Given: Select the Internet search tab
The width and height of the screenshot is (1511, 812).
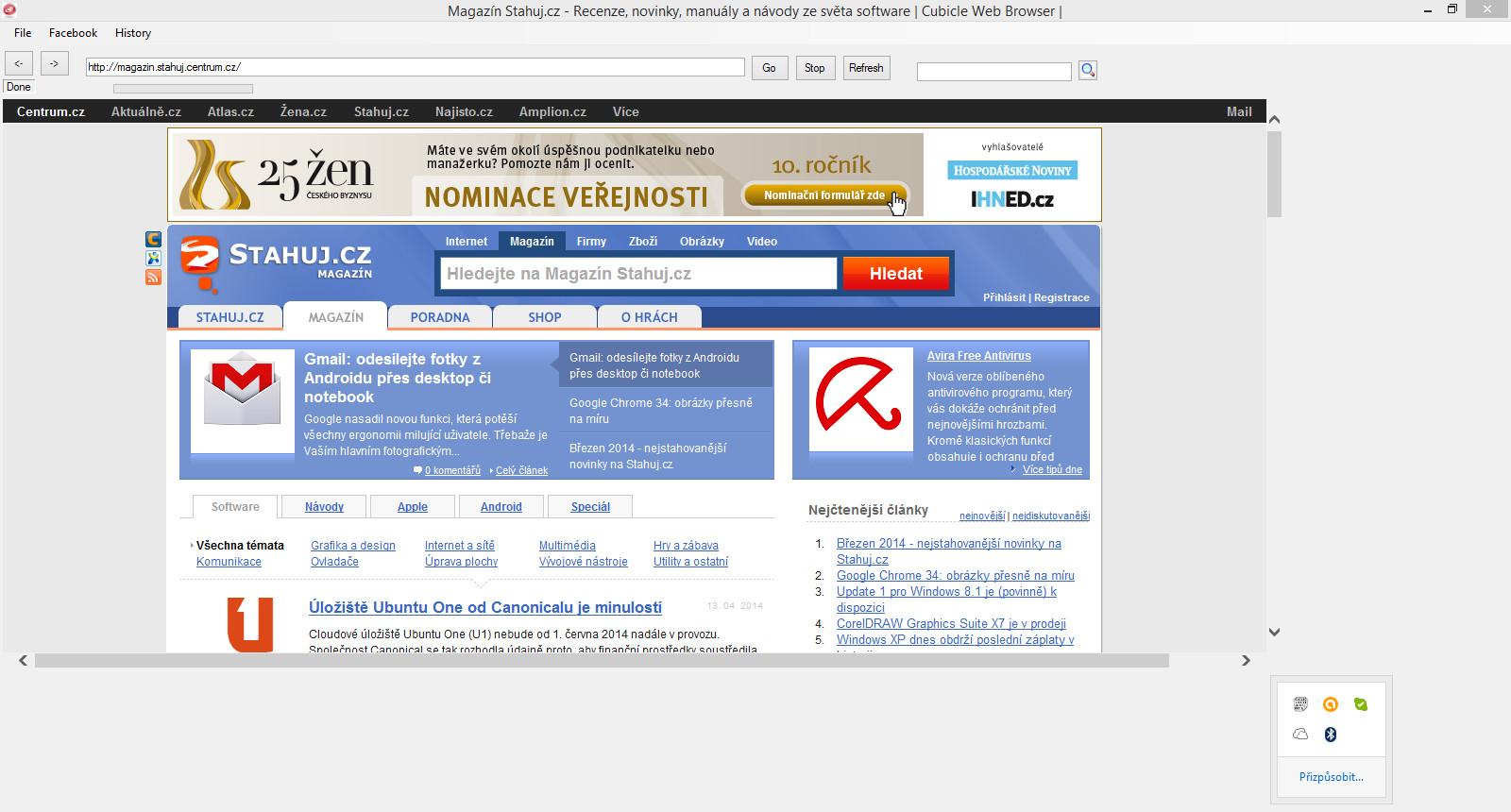Looking at the screenshot, I should (467, 242).
